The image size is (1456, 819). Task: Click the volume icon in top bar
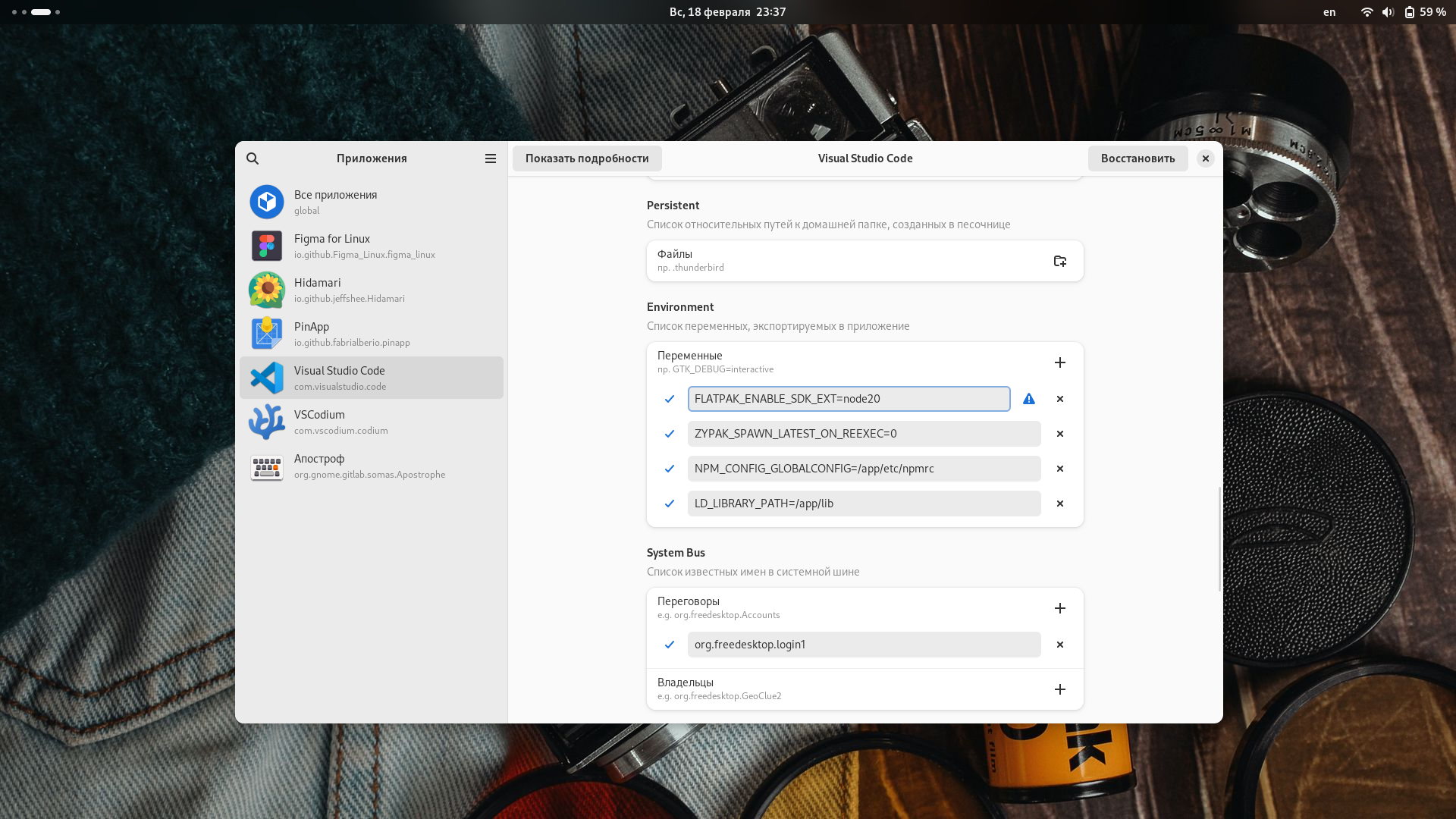(1388, 12)
